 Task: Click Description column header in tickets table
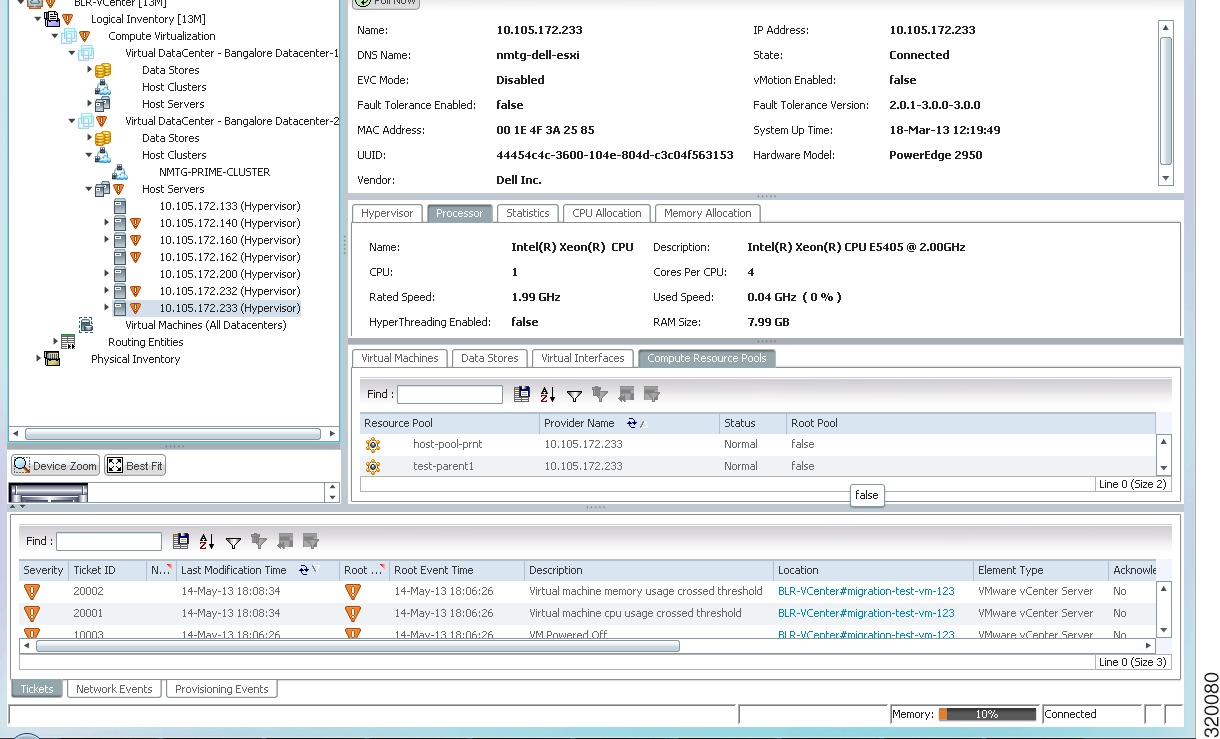(649, 570)
